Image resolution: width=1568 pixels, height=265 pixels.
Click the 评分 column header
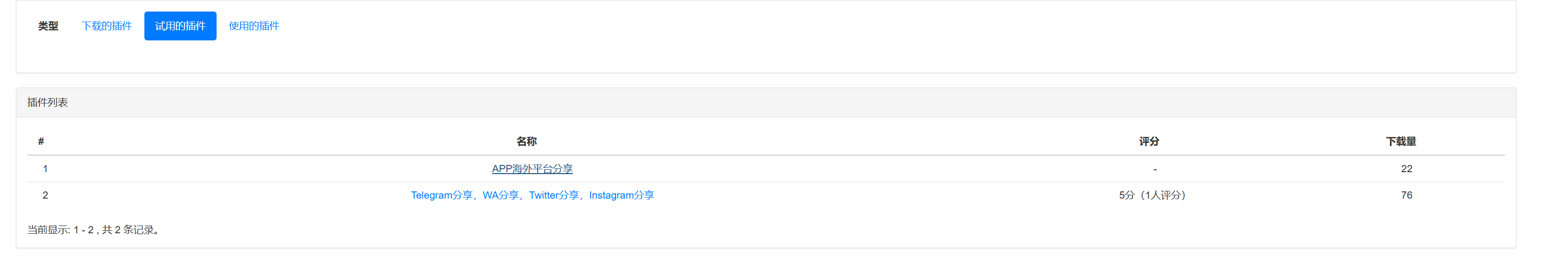(x=1149, y=141)
